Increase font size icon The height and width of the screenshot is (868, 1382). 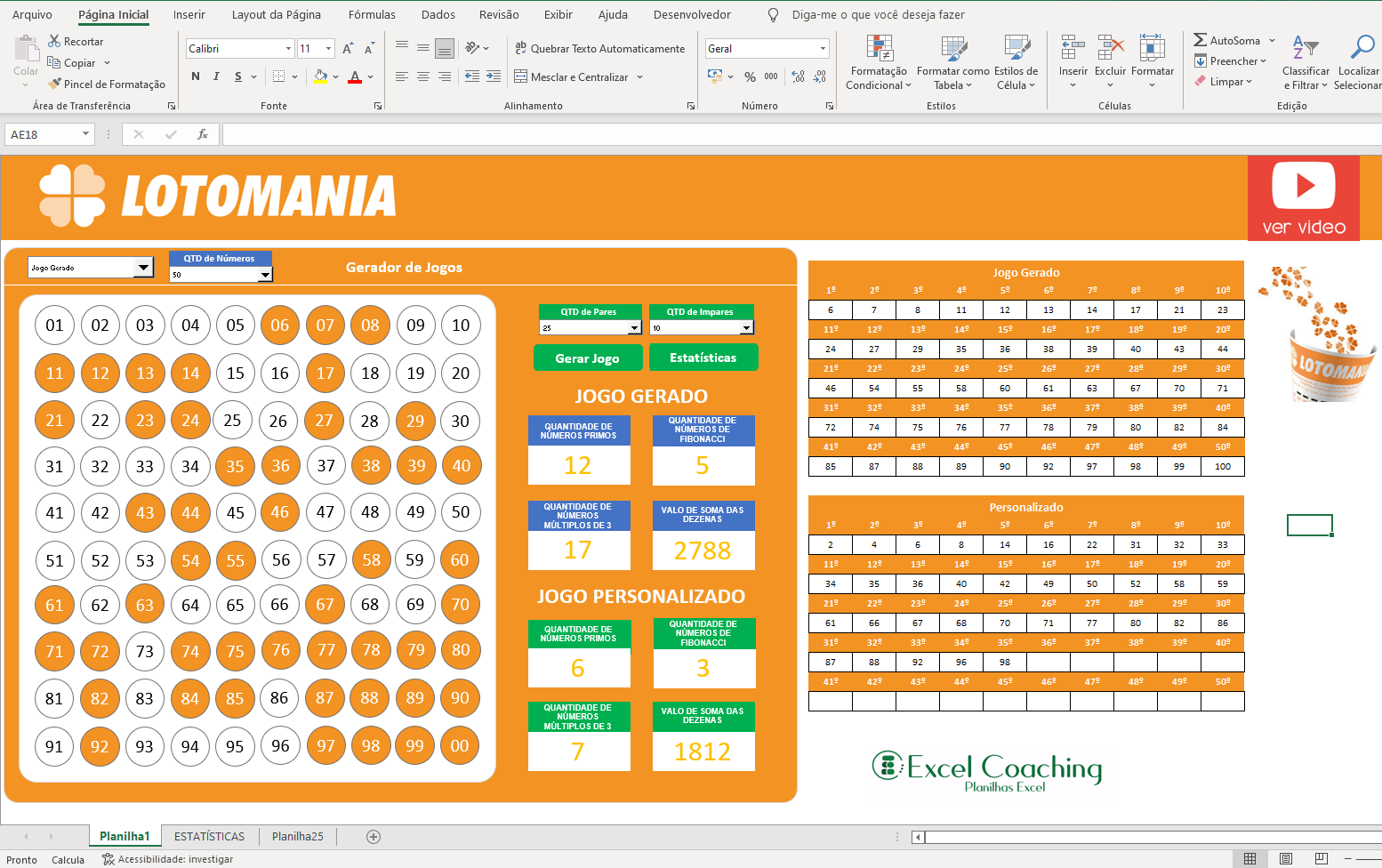(348, 48)
